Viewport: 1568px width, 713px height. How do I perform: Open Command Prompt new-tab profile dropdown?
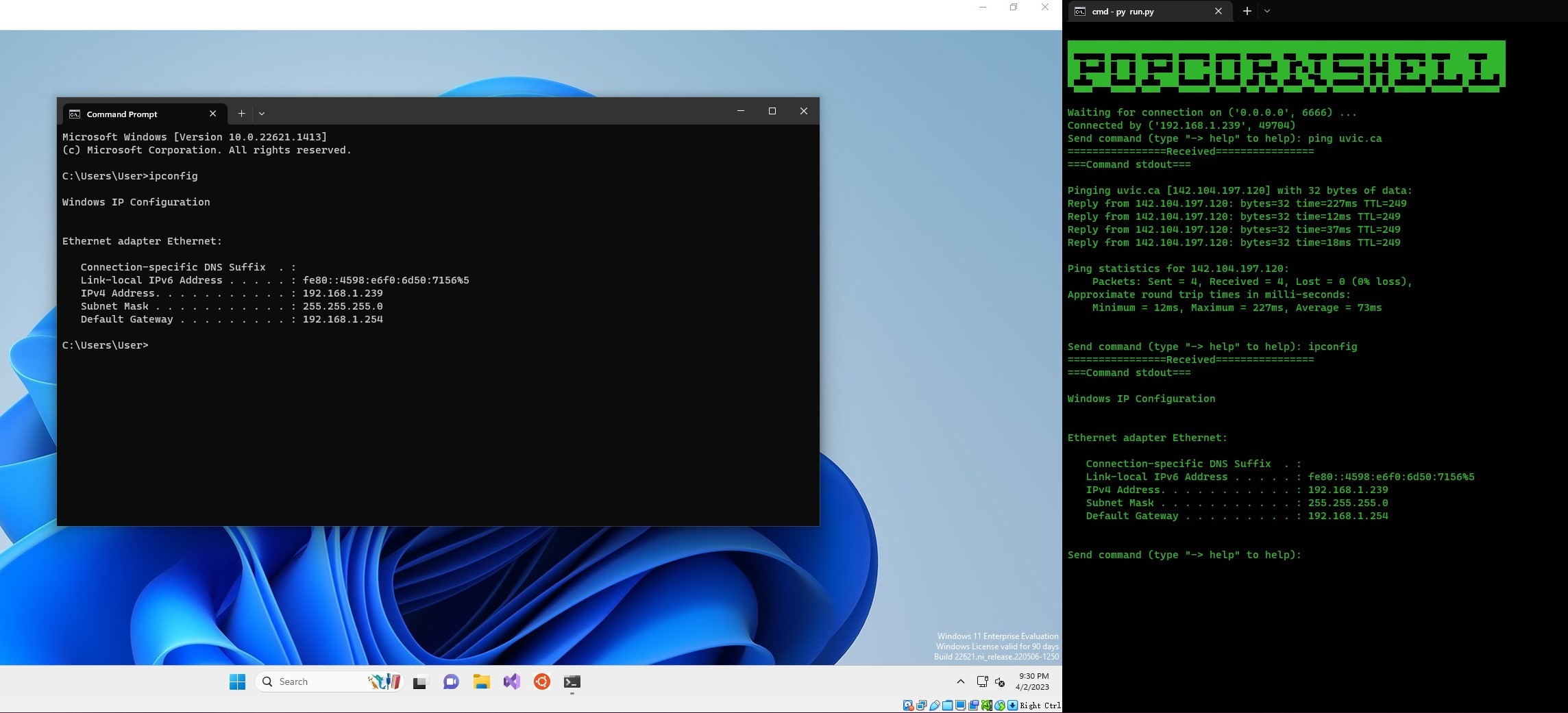coord(262,114)
